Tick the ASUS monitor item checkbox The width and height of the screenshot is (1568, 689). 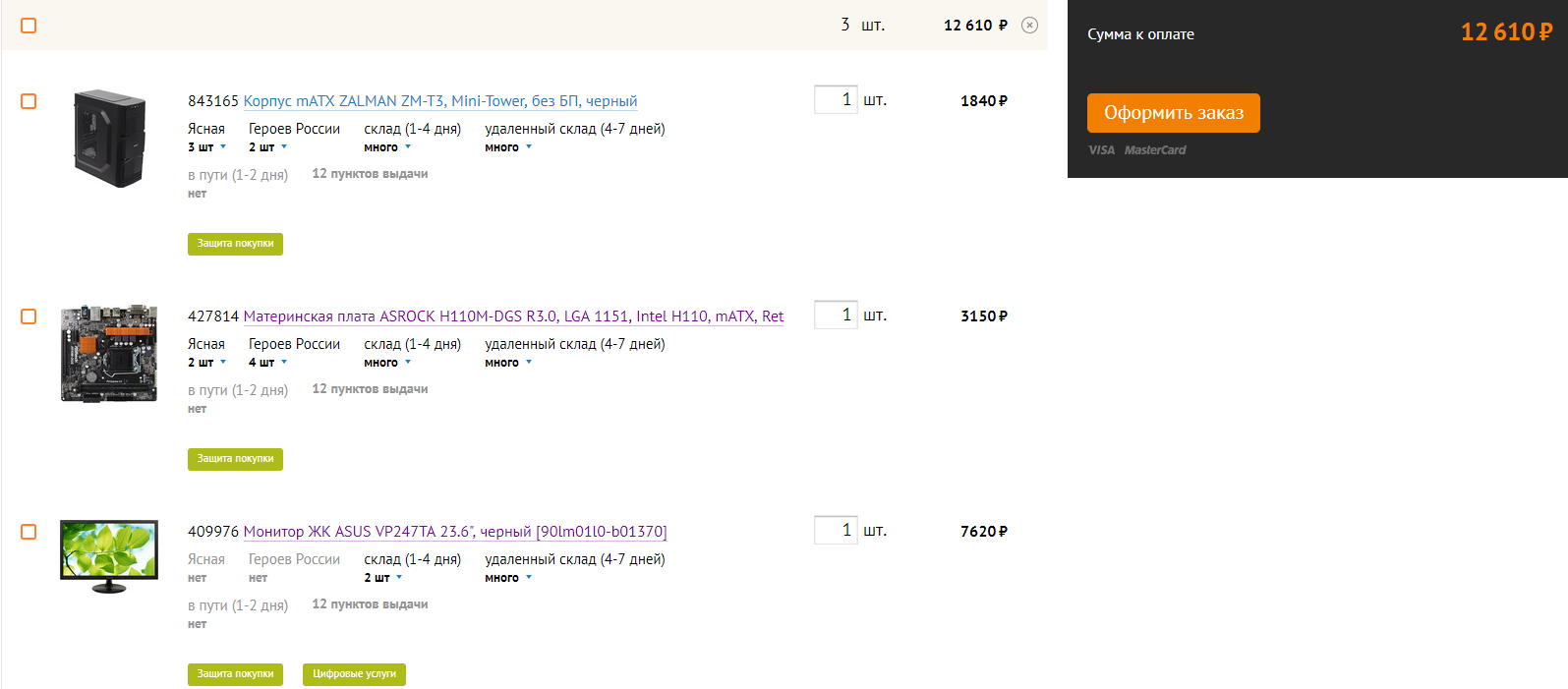coord(29,532)
